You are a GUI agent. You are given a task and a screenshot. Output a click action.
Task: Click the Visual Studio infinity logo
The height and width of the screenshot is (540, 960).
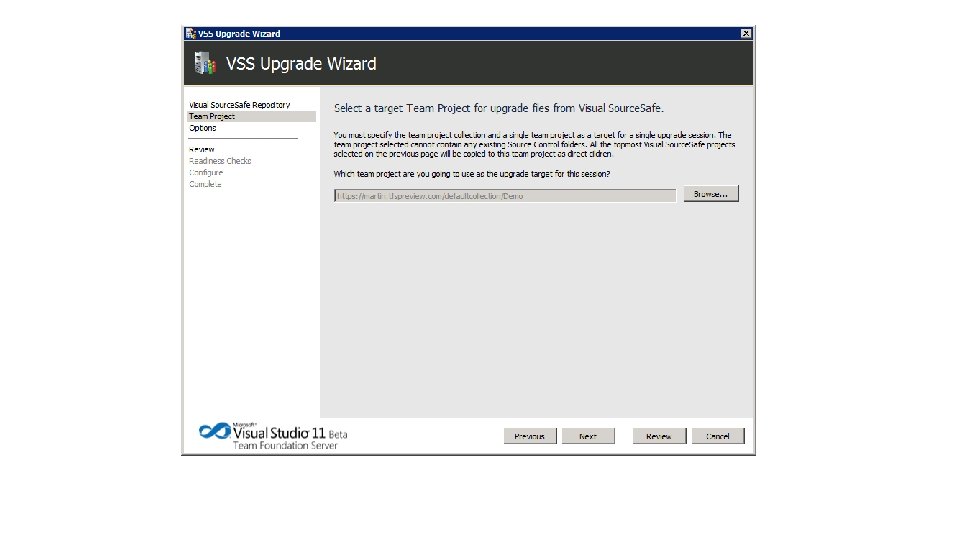215,431
